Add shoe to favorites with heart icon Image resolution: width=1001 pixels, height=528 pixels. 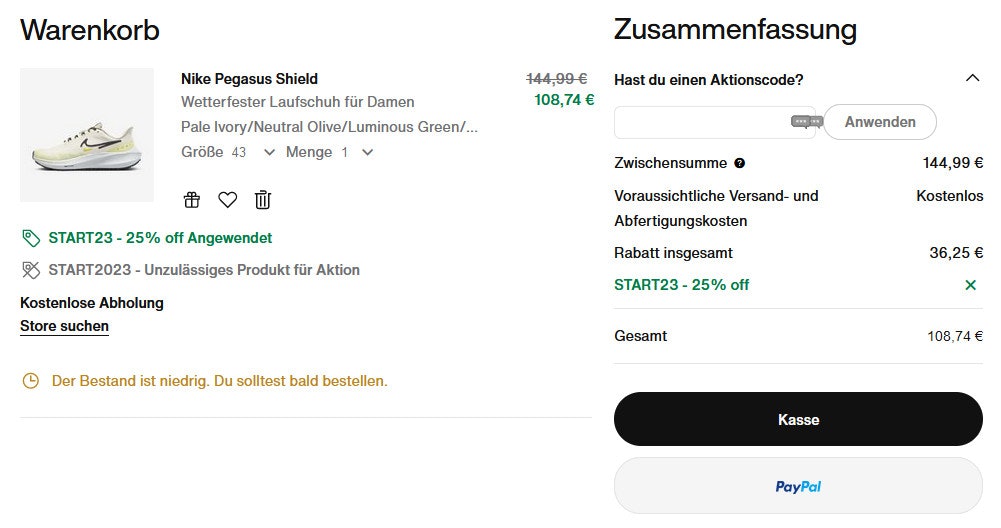[x=227, y=200]
